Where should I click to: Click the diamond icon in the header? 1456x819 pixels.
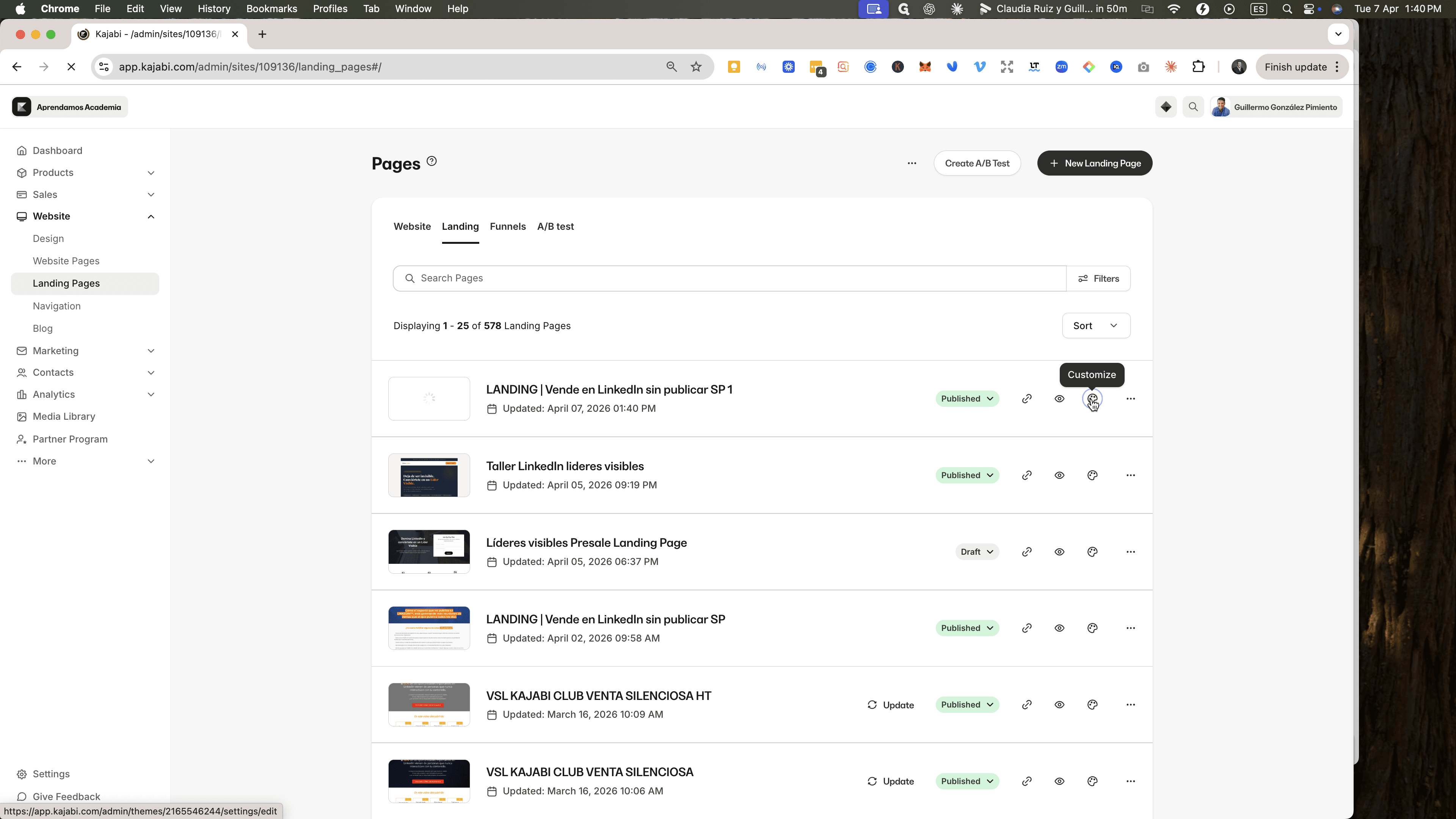tap(1166, 107)
